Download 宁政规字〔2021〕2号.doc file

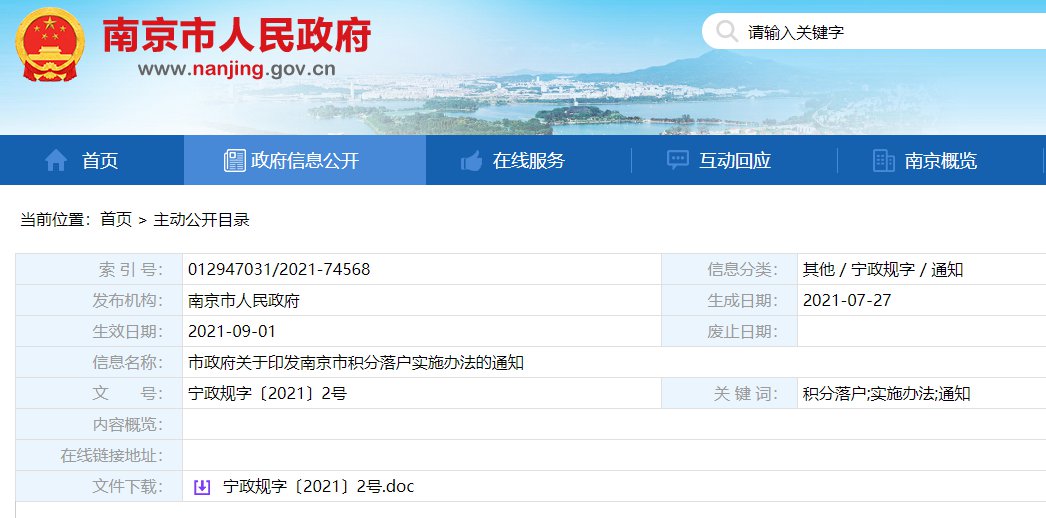coord(318,487)
